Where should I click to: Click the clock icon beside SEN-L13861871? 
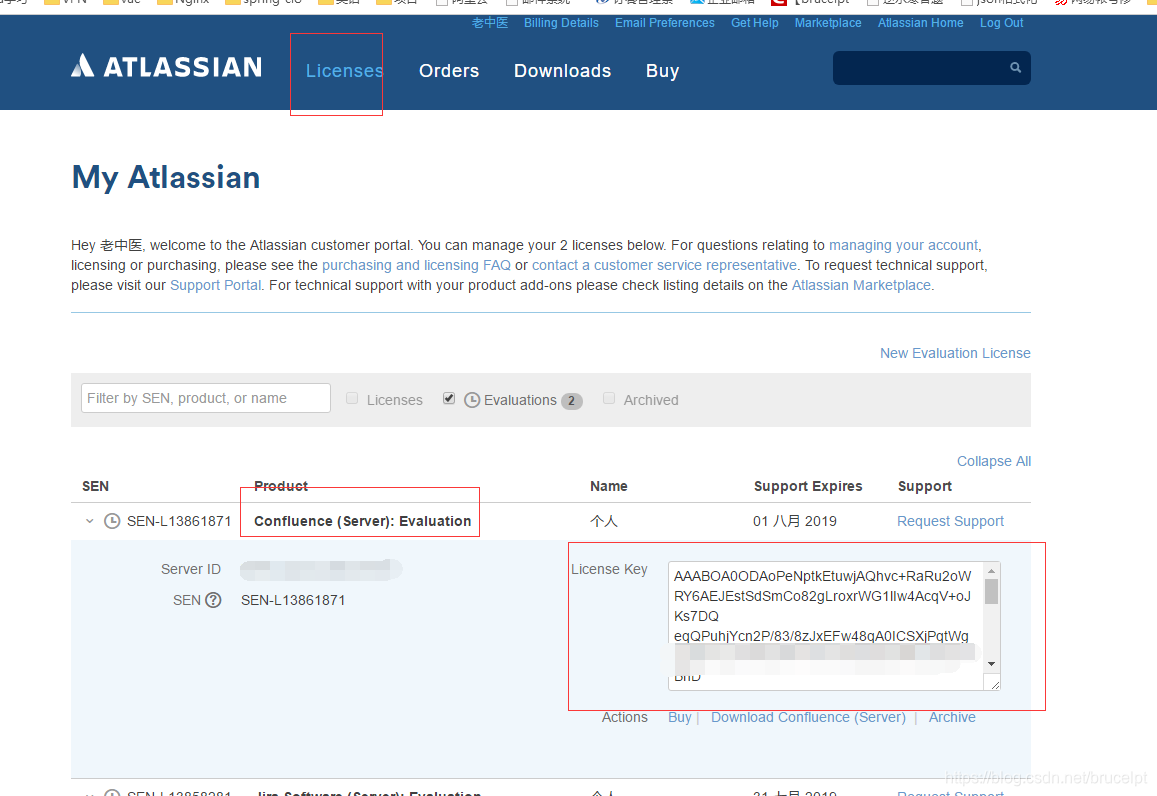coord(112,521)
